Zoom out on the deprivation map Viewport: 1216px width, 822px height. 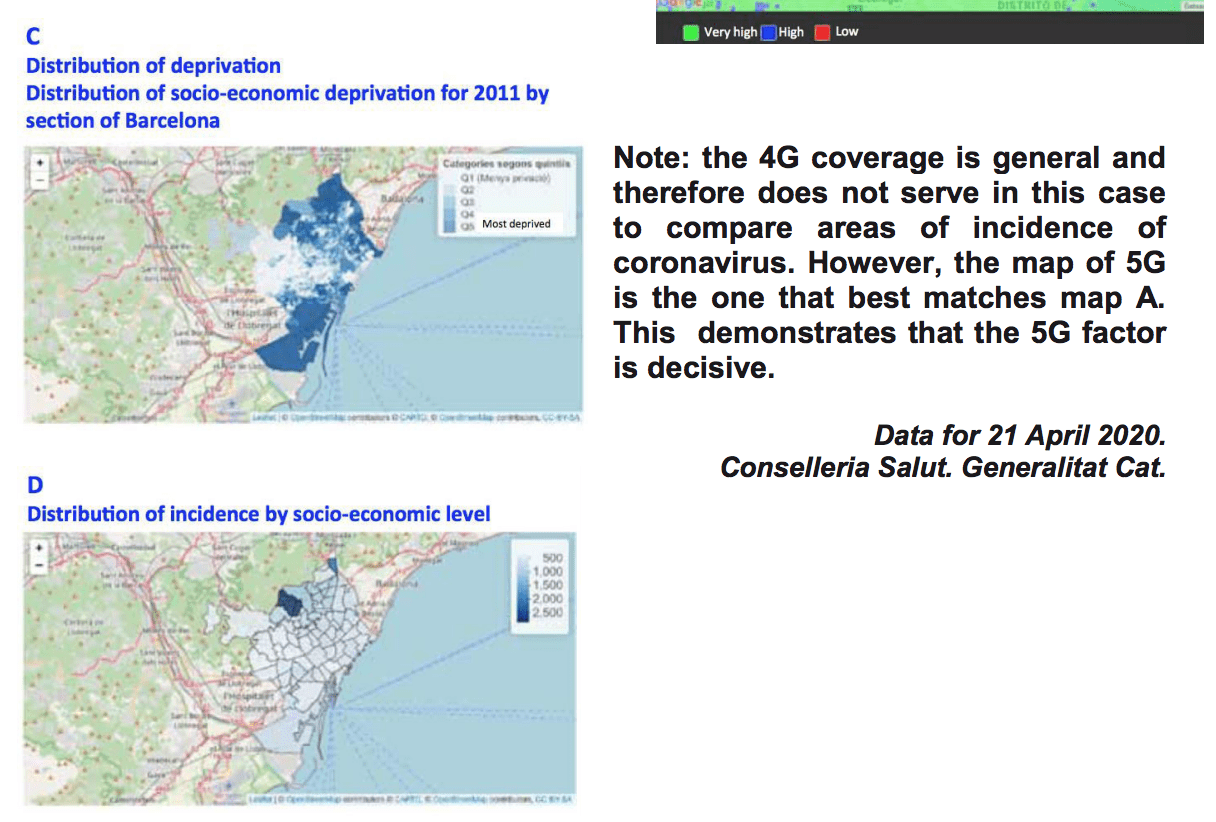39,180
